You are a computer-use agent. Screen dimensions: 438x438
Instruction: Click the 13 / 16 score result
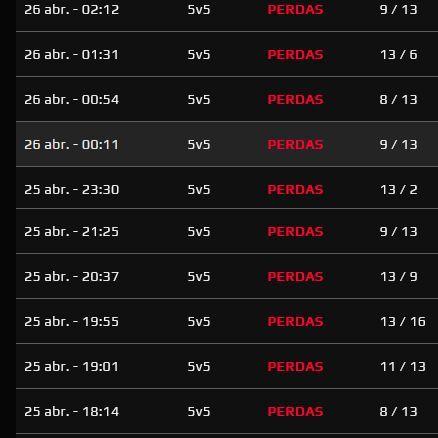coord(403,321)
